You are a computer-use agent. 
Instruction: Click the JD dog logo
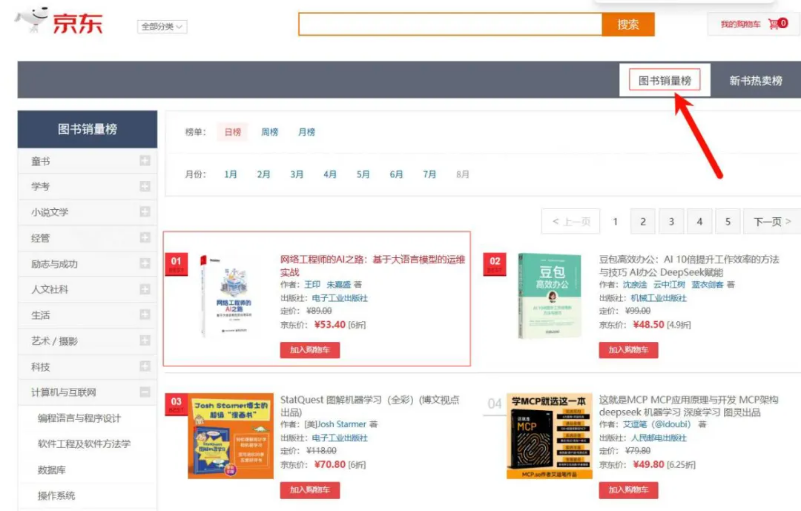pyautogui.click(x=32, y=20)
